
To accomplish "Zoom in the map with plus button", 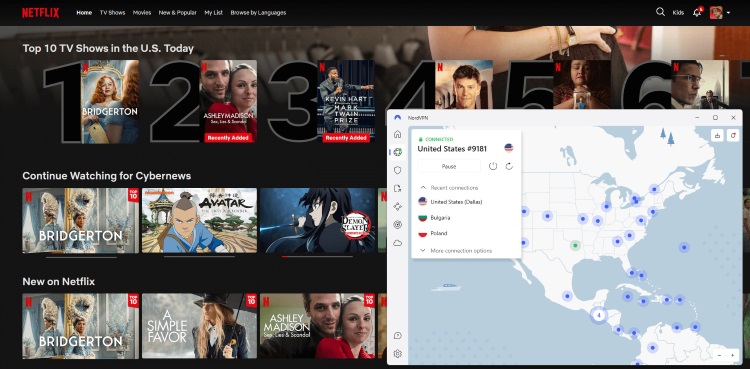I will click(x=732, y=355).
